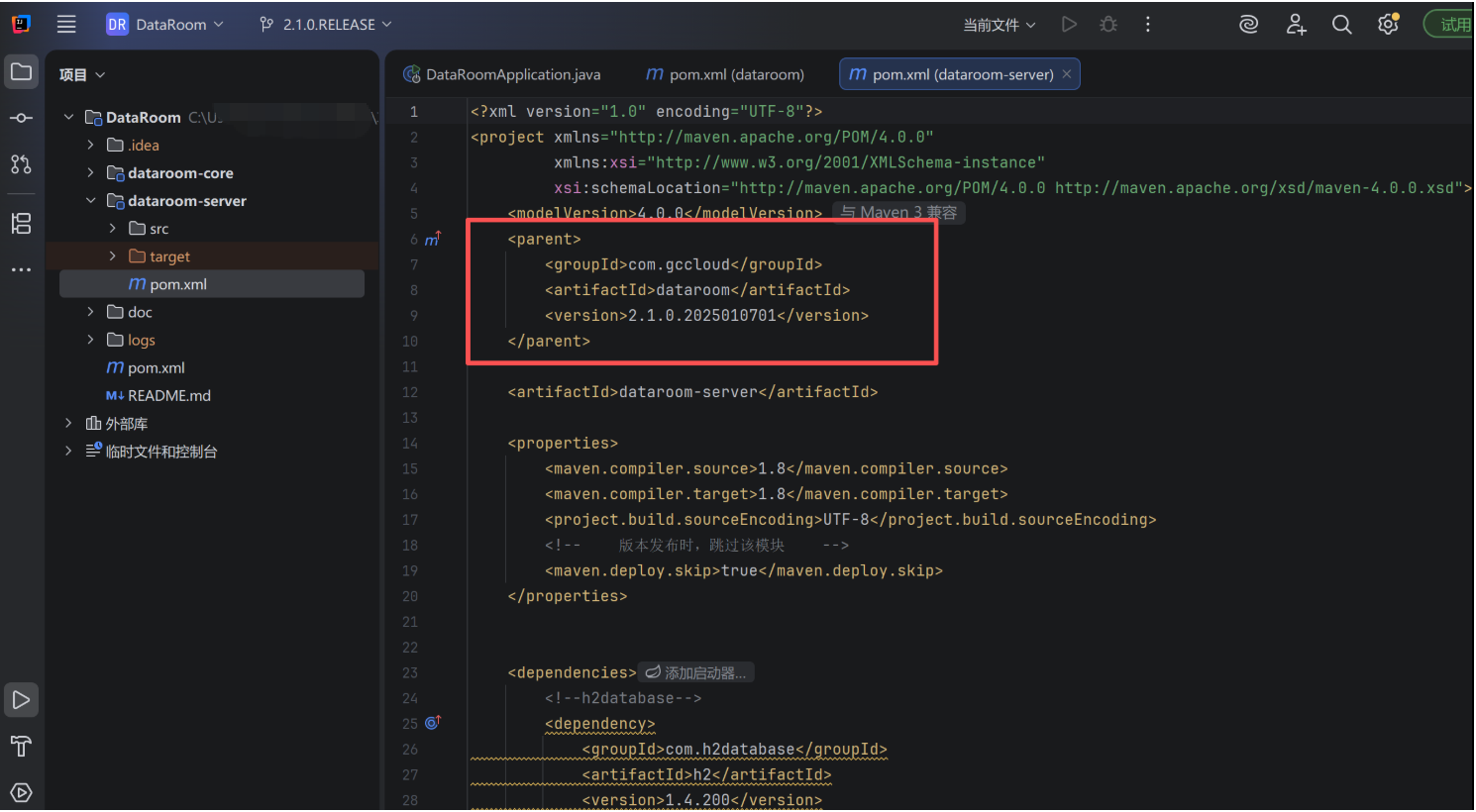Open IDE settings gear icon

click(x=1389, y=25)
